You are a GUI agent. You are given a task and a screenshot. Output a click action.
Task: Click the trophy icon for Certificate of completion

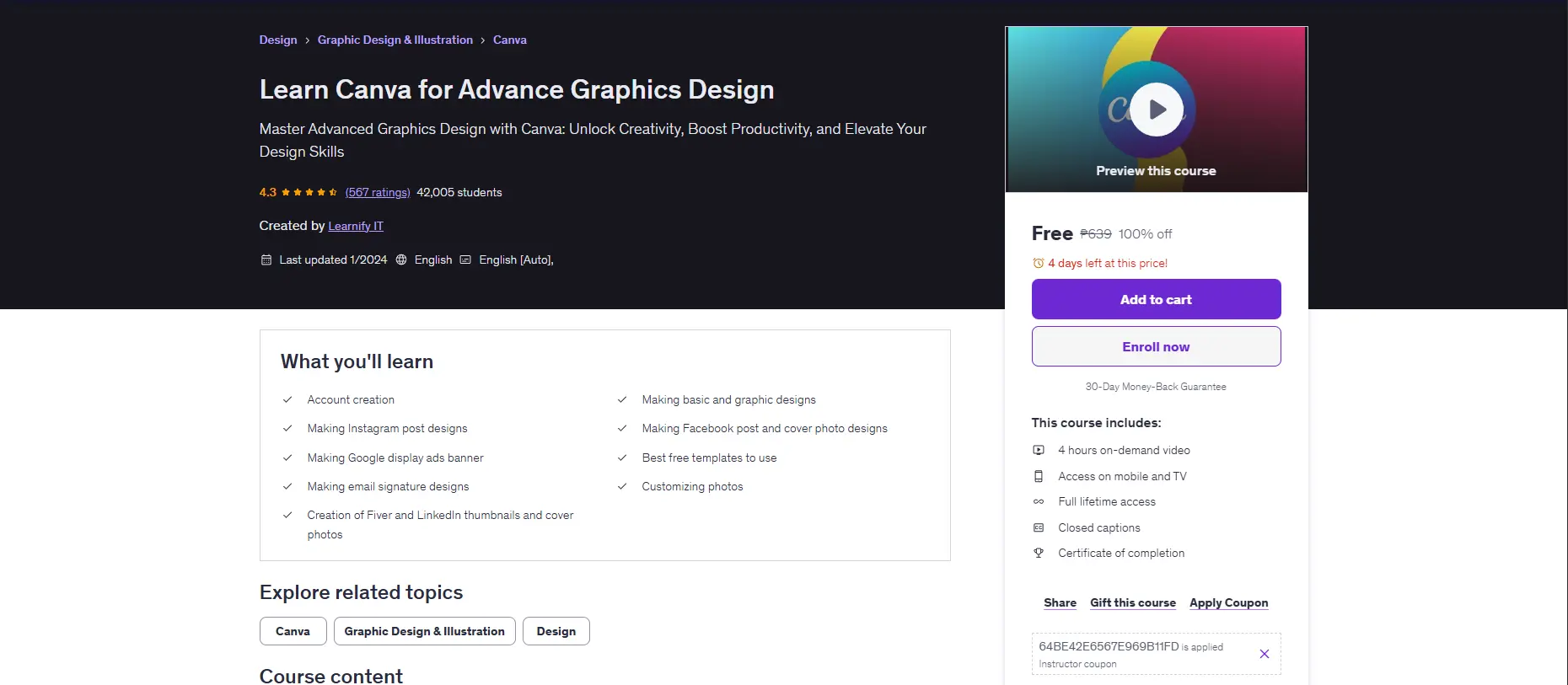coord(1039,553)
